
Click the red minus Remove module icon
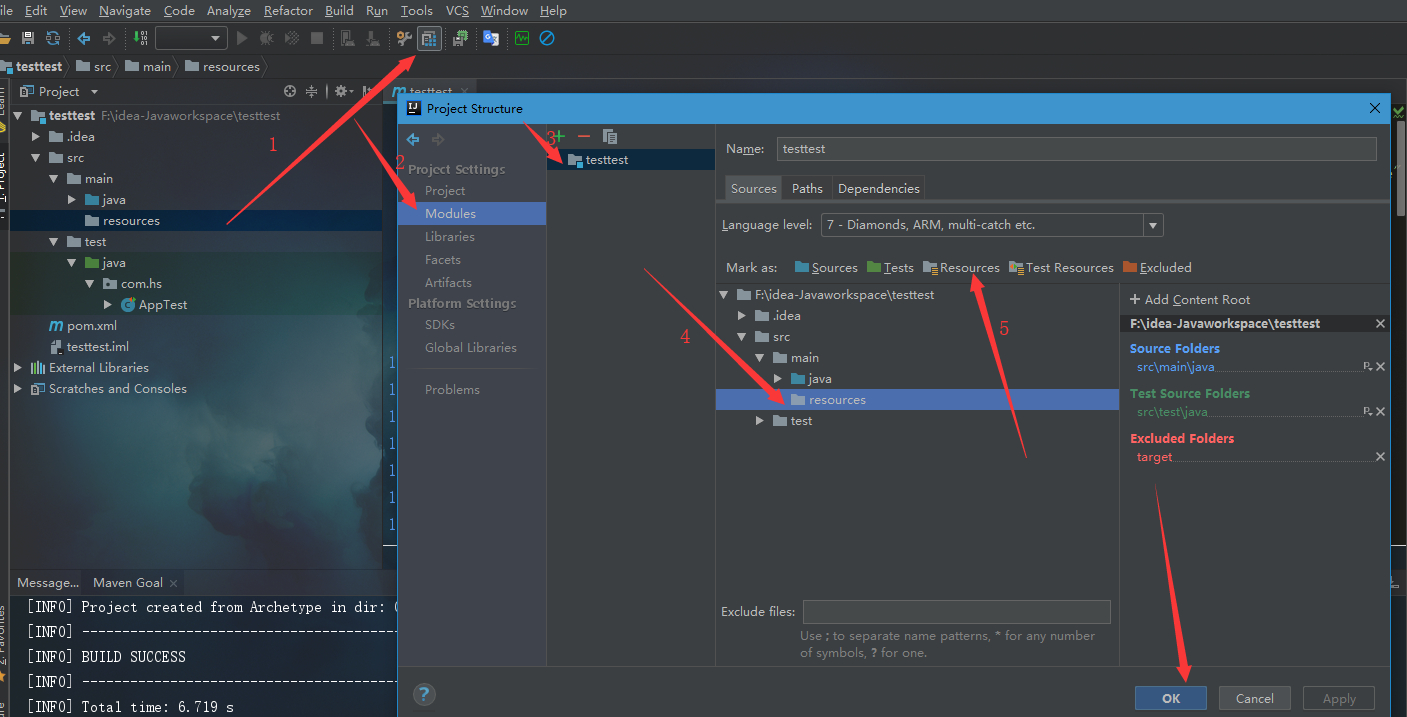click(x=584, y=136)
